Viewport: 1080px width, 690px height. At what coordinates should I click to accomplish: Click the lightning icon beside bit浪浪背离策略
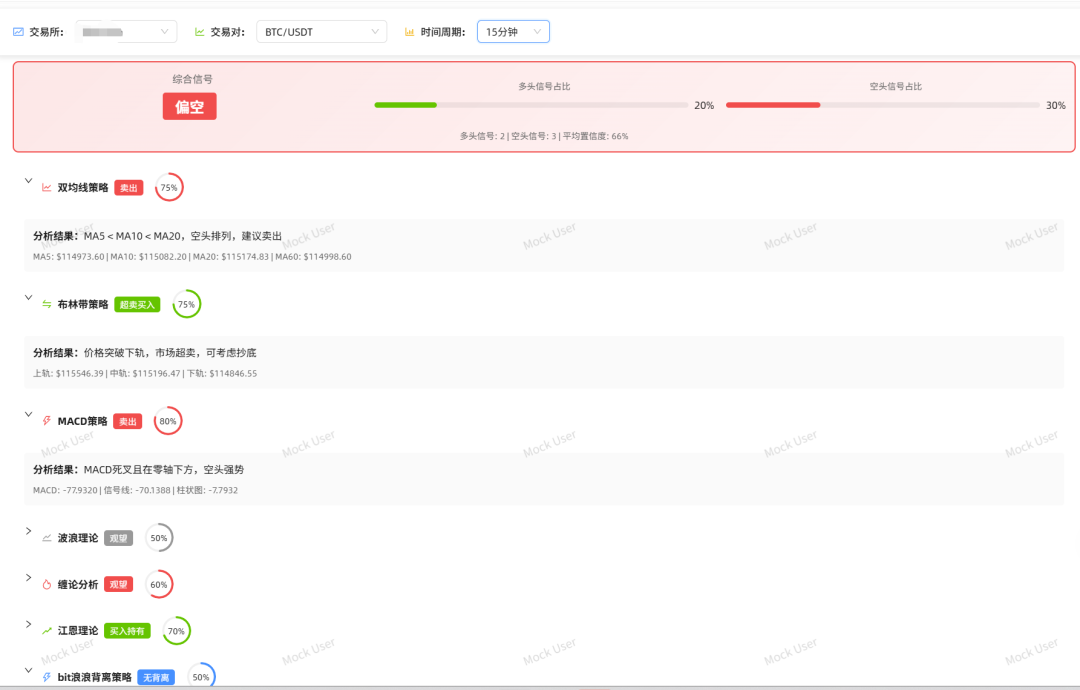click(x=46, y=677)
